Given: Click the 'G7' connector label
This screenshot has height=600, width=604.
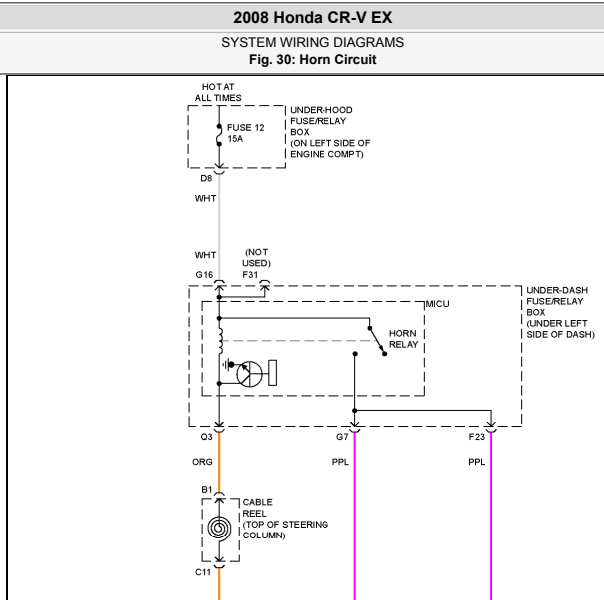Looking at the screenshot, I should 342,437.
